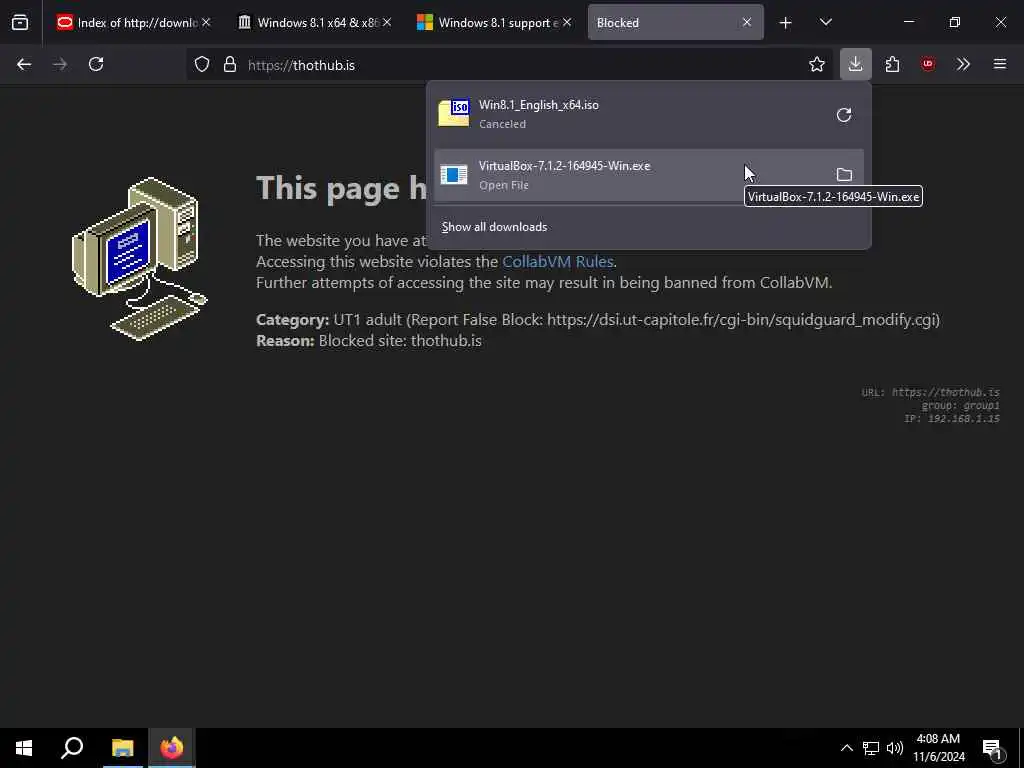This screenshot has height=768, width=1024.
Task: Show hidden system tray icons
Action: pyautogui.click(x=846, y=748)
